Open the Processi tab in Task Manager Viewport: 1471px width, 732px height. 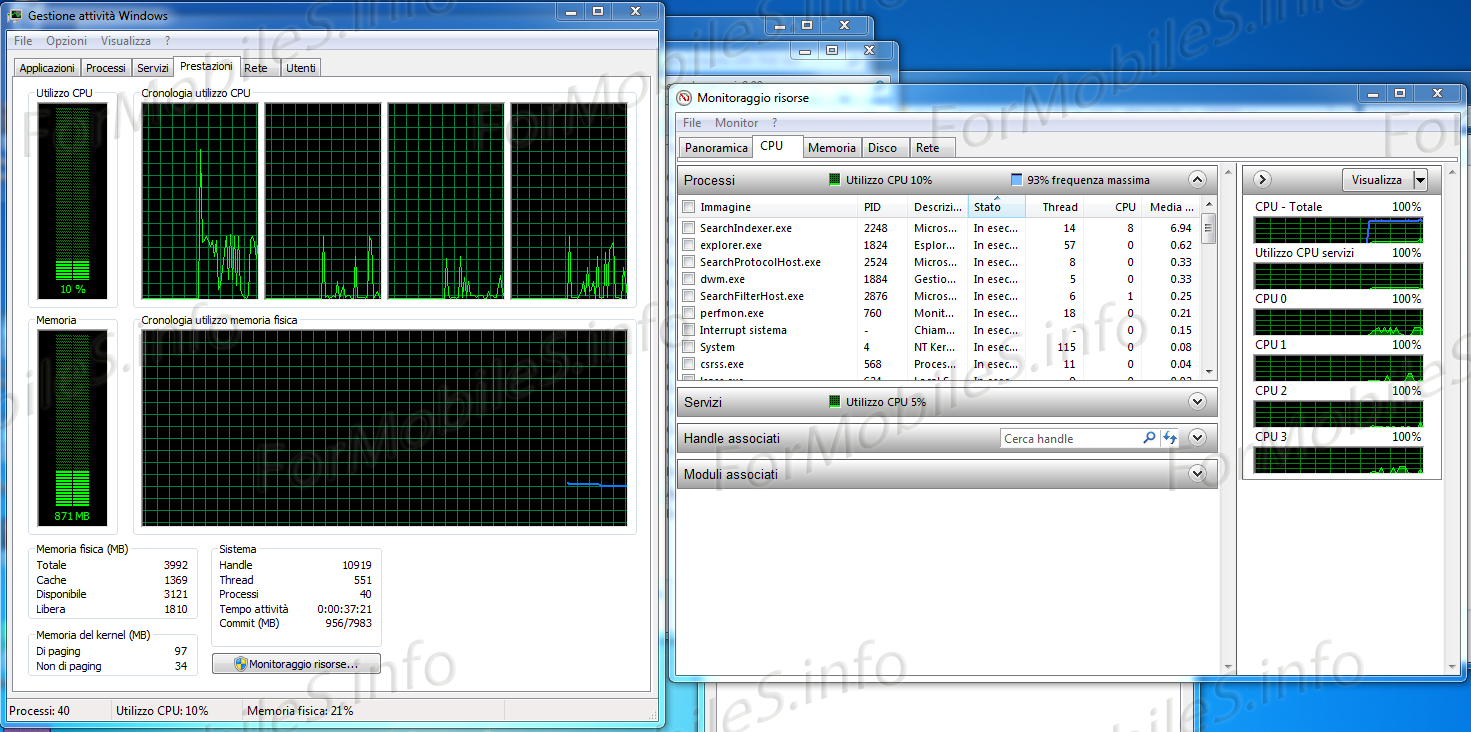click(x=105, y=68)
